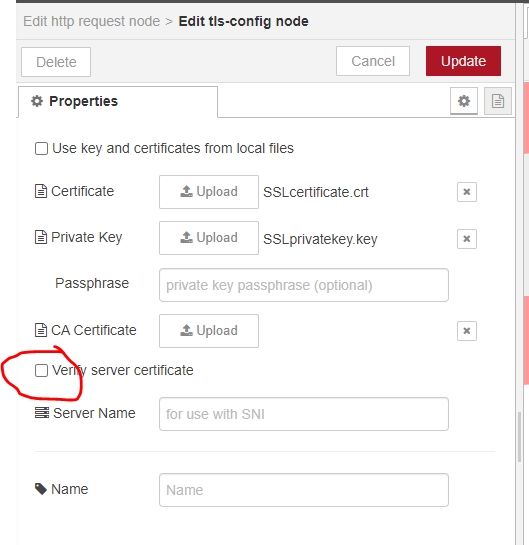Image resolution: width=529 pixels, height=545 pixels.
Task: Focus the private key passphrase field
Action: (x=304, y=285)
